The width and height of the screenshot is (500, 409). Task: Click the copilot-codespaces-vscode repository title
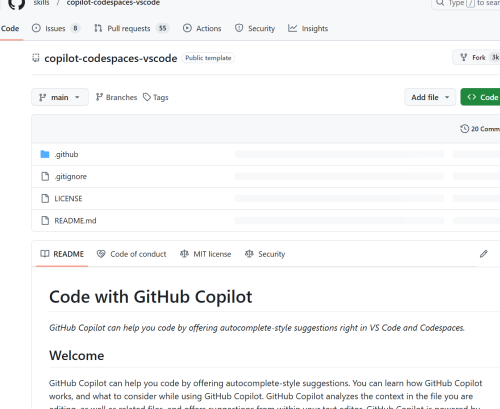[x=111, y=58]
